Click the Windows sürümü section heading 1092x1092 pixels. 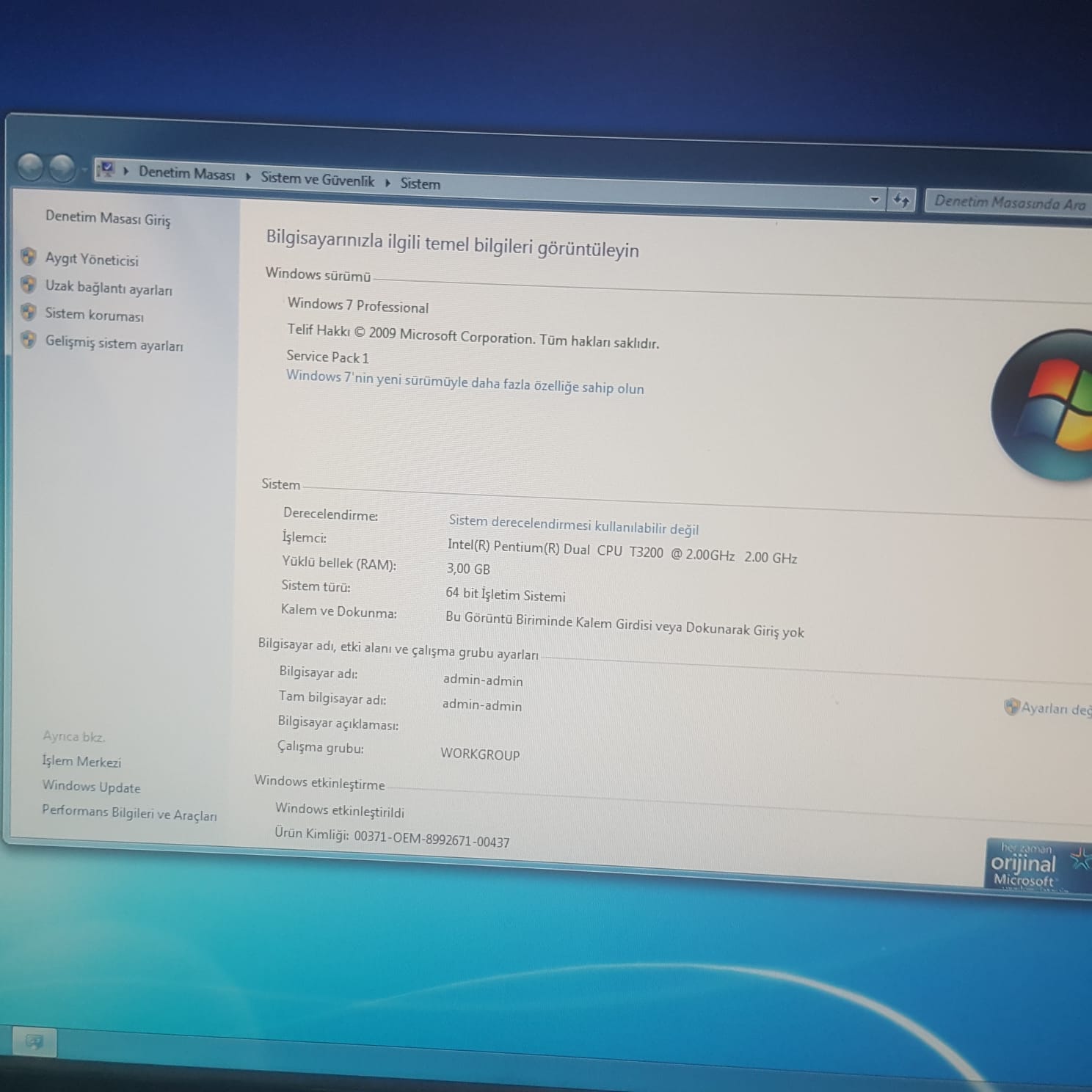[318, 274]
